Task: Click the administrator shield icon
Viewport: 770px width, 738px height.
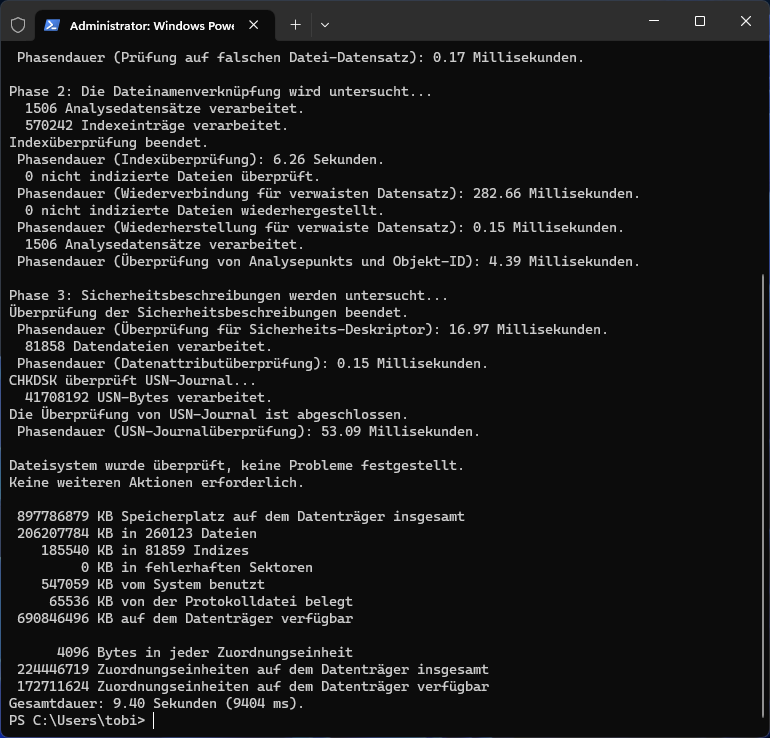Action: pos(18,25)
